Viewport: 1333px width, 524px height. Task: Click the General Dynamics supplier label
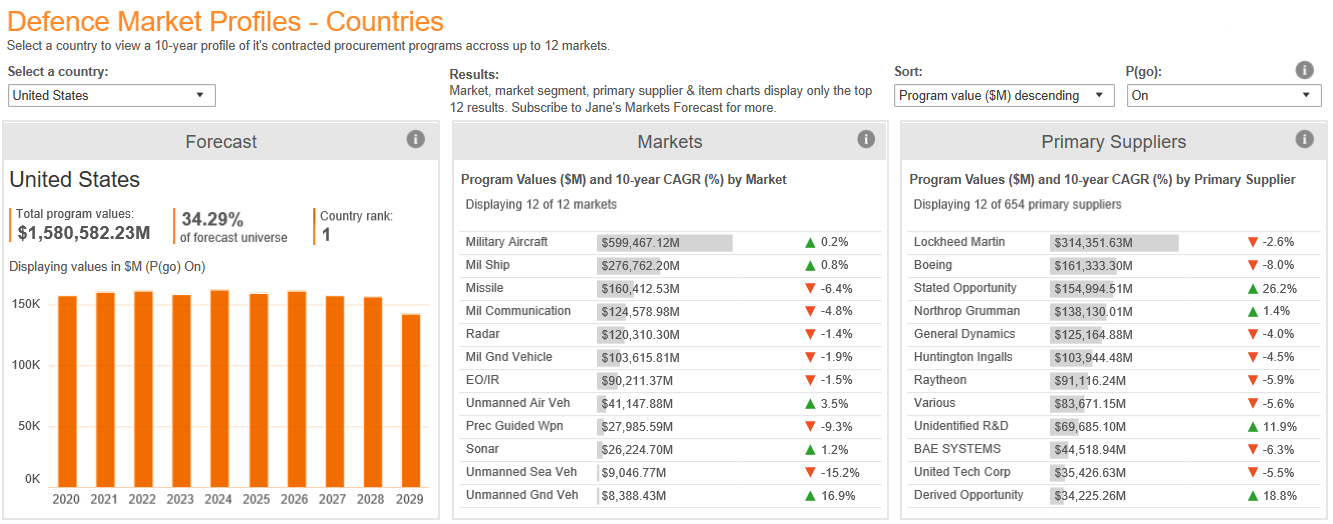point(964,334)
